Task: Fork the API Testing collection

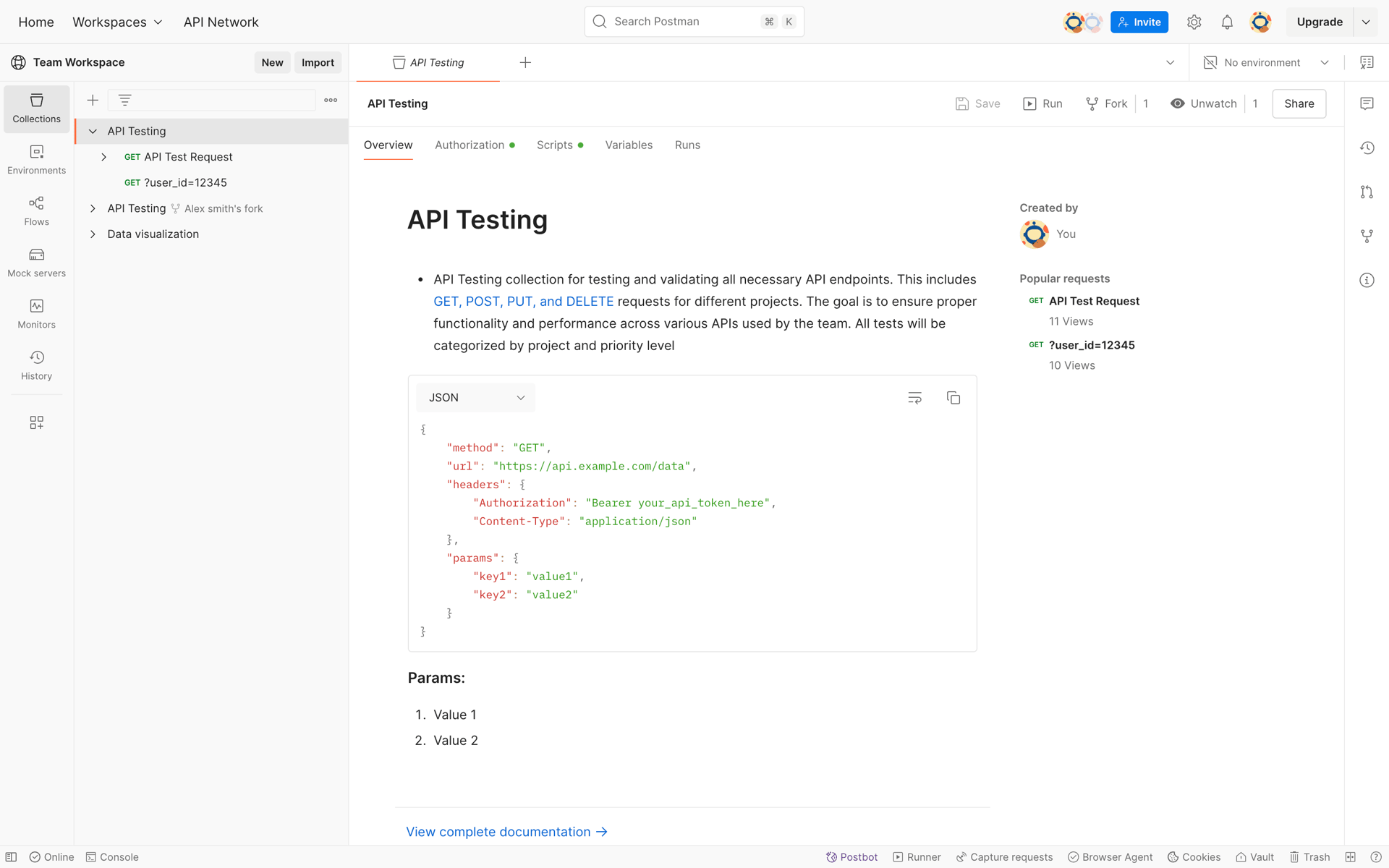Action: pos(1107,103)
